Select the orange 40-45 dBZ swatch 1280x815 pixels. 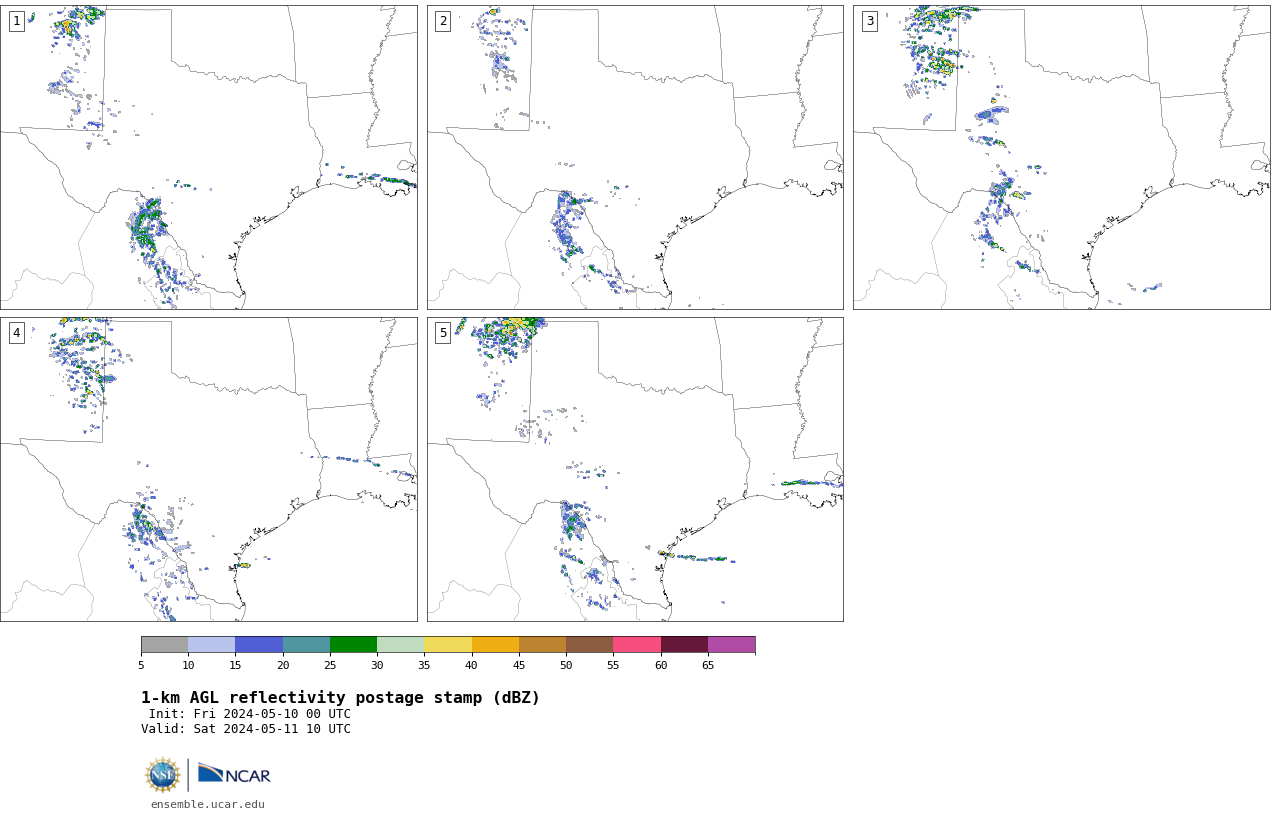495,644
